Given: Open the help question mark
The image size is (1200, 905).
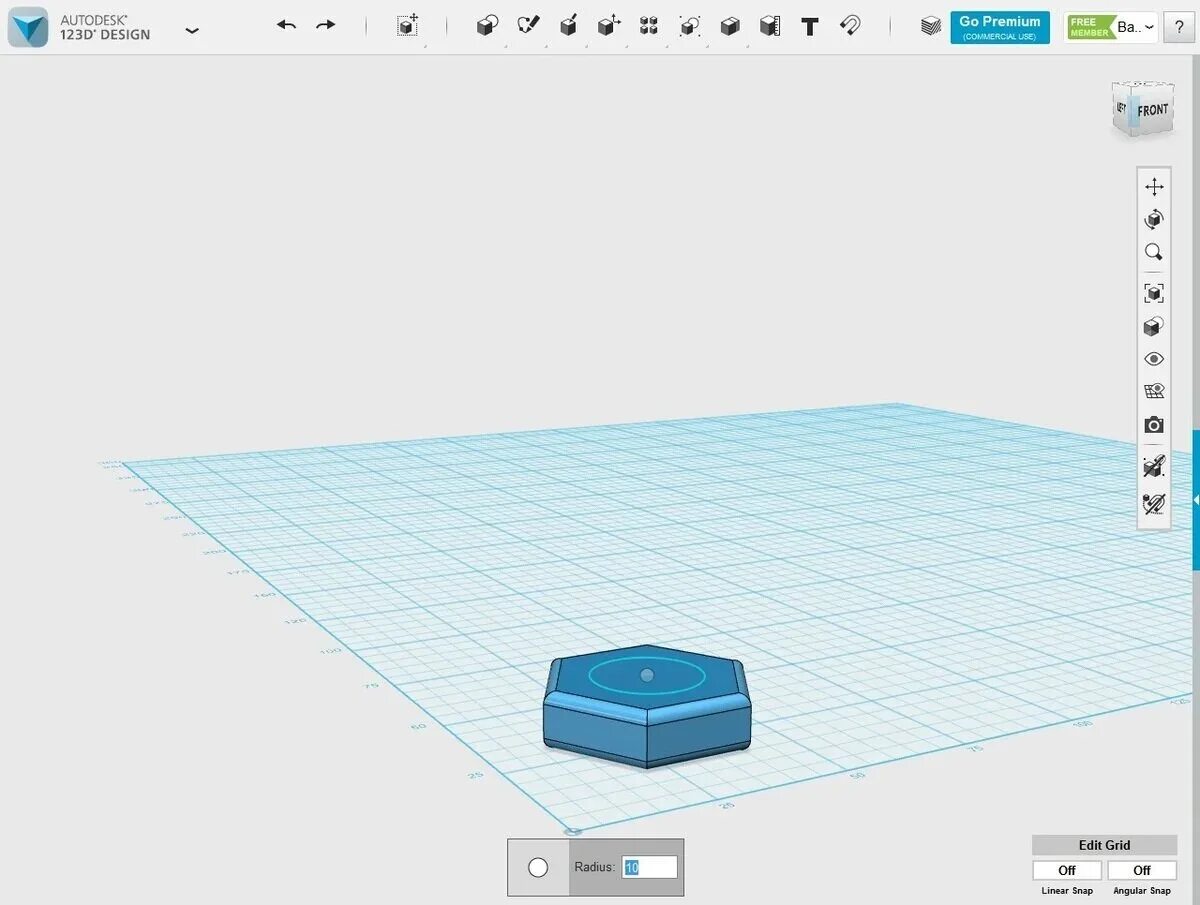Looking at the screenshot, I should pyautogui.click(x=1179, y=28).
